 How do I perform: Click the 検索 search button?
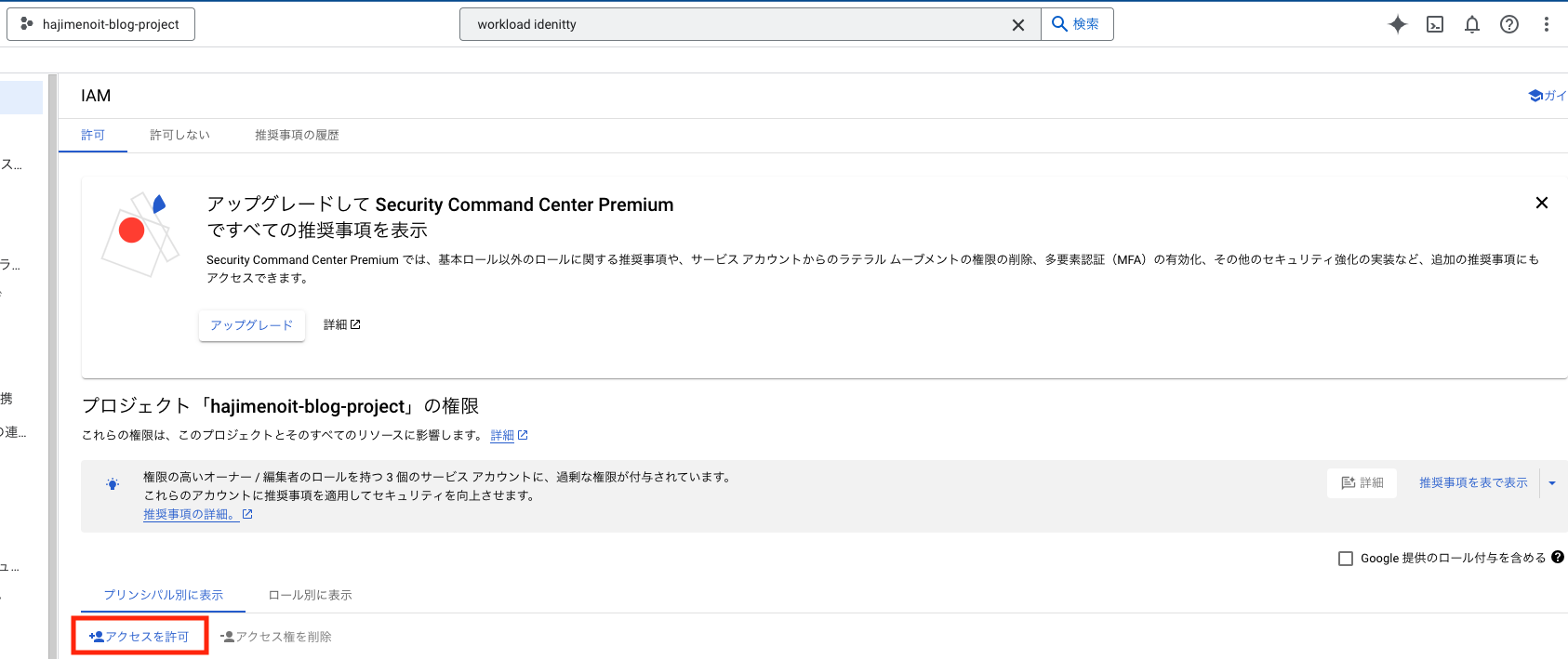click(1077, 24)
